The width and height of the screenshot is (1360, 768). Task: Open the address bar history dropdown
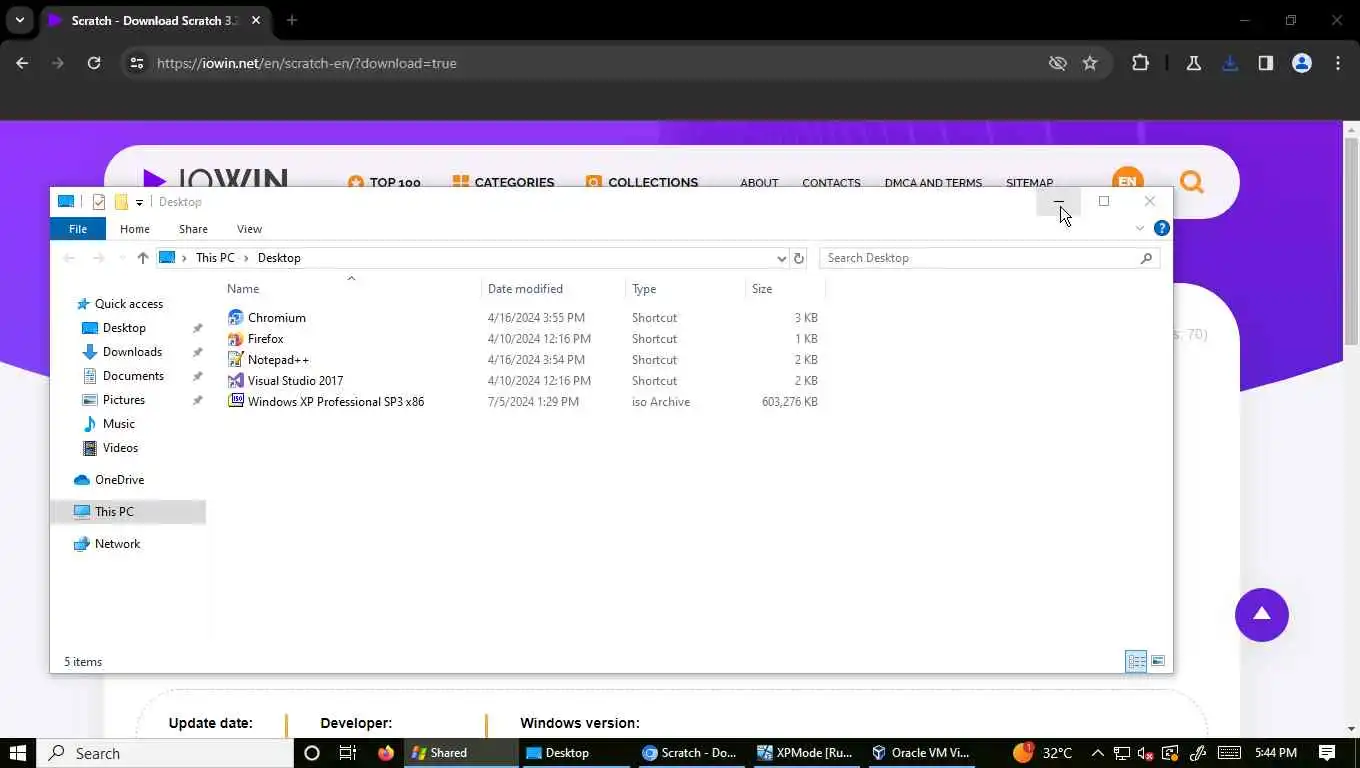click(x=781, y=258)
